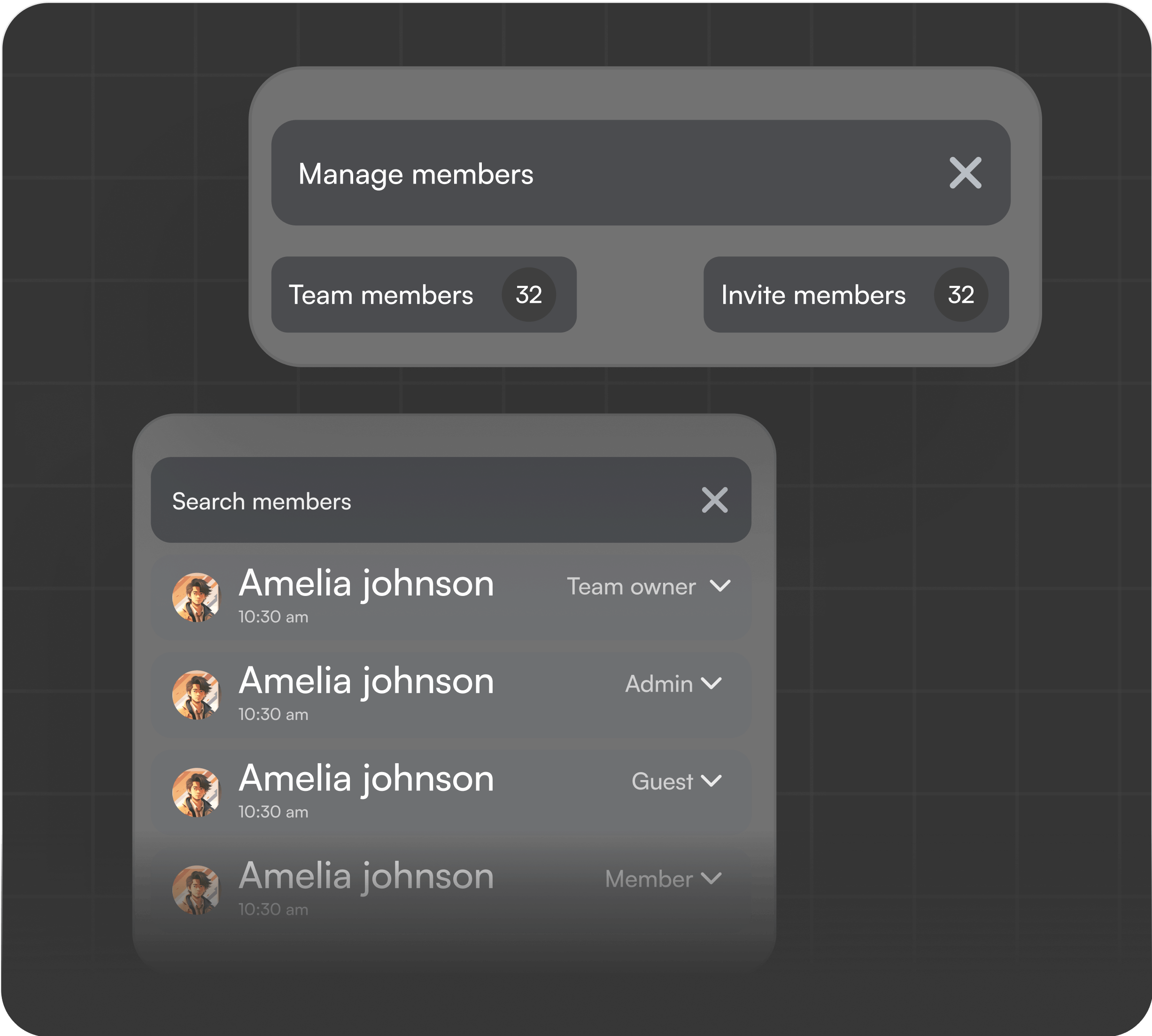The height and width of the screenshot is (1036, 1152).
Task: Clear the Search members field
Action: [x=714, y=500]
